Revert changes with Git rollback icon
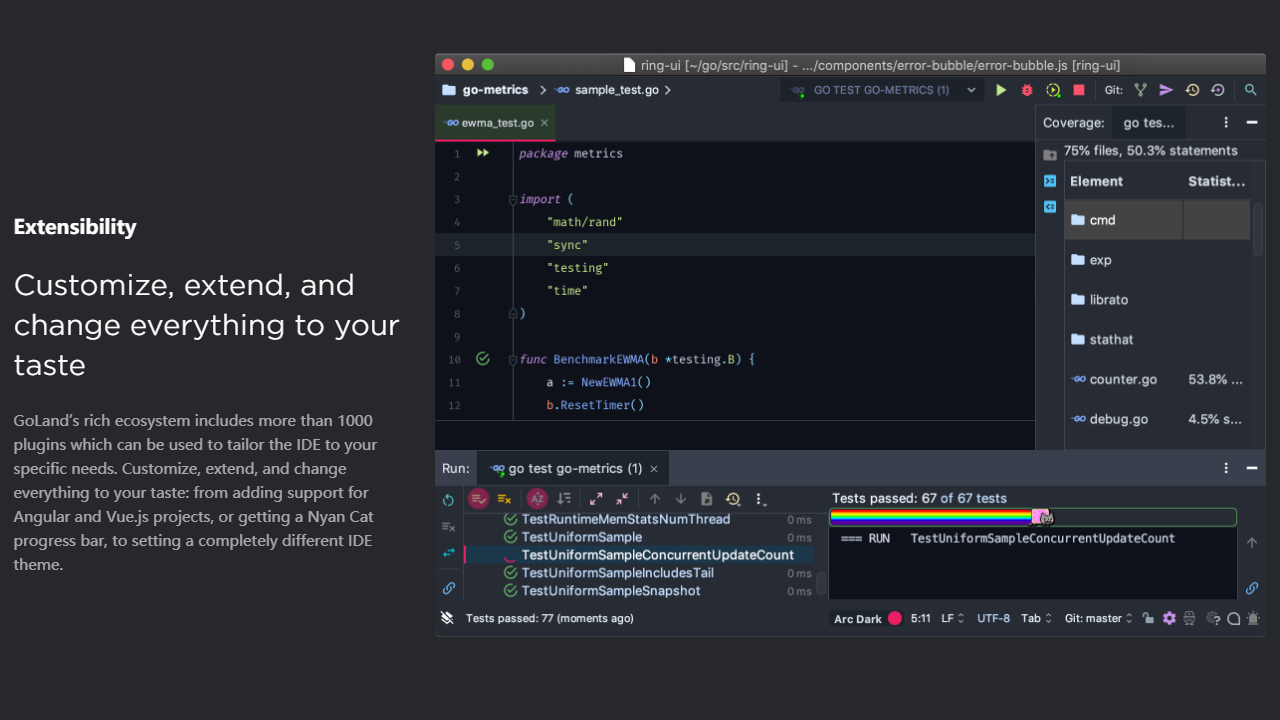Viewport: 1280px width, 720px height. (1217, 90)
